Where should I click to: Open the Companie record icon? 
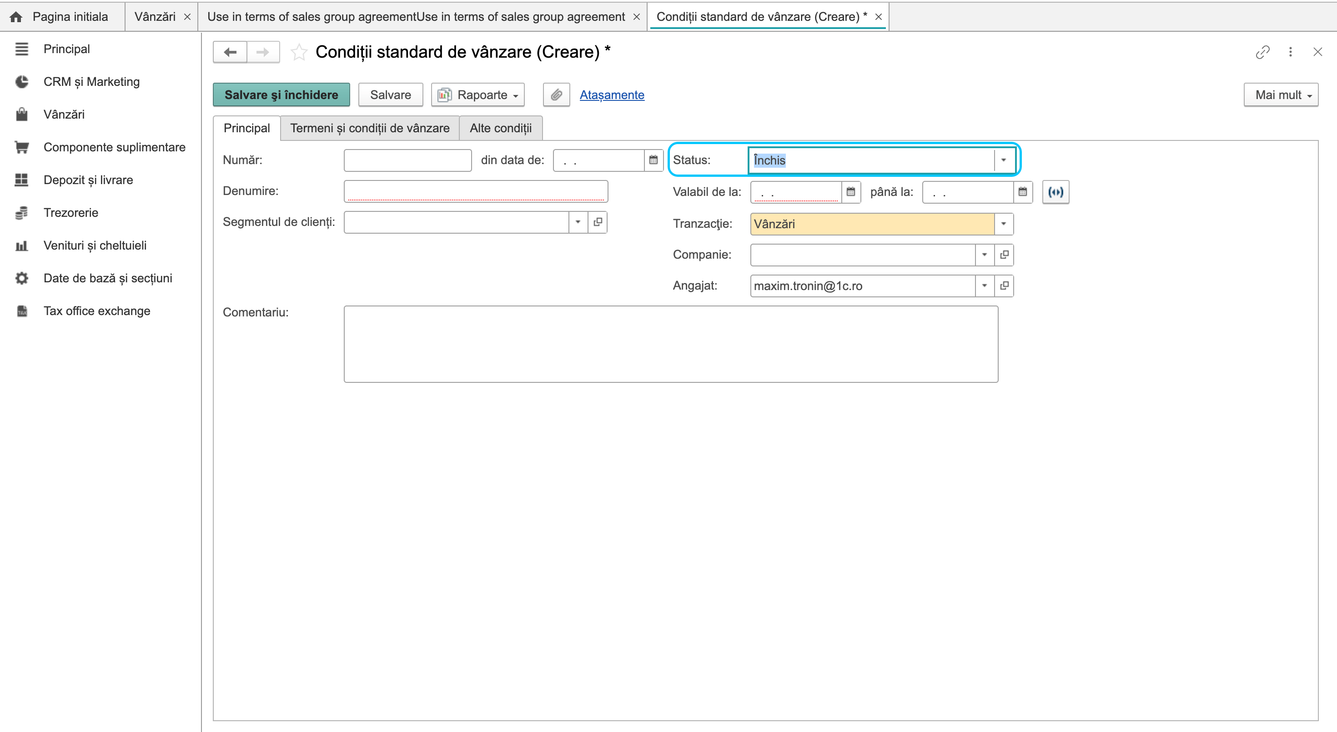coord(1005,255)
